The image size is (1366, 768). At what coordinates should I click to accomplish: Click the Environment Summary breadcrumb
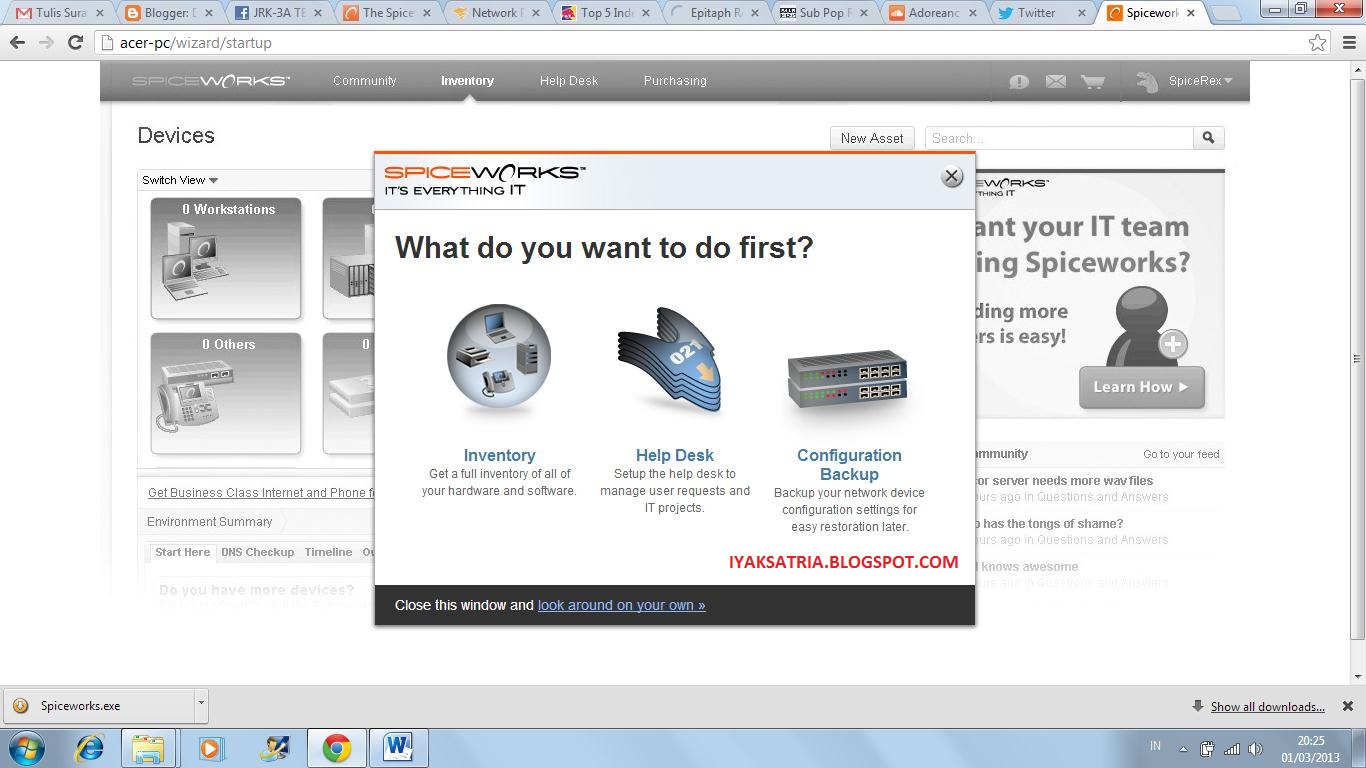(209, 521)
